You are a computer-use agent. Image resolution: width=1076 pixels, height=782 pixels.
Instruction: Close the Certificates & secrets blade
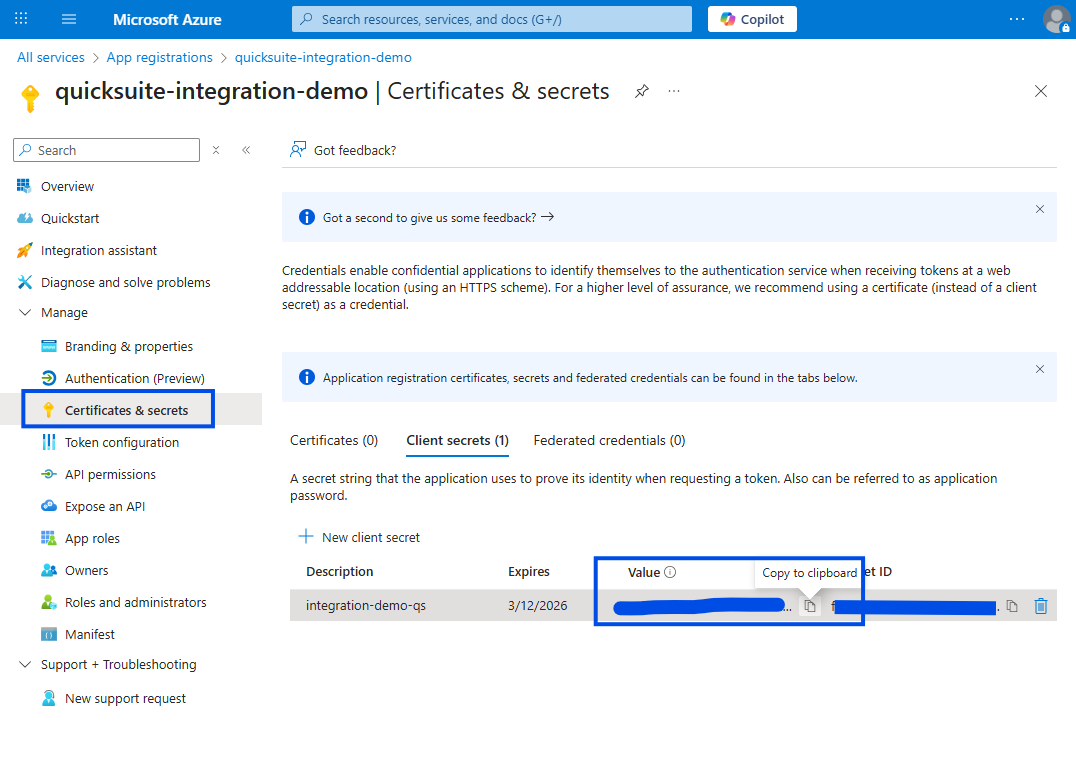point(1040,91)
